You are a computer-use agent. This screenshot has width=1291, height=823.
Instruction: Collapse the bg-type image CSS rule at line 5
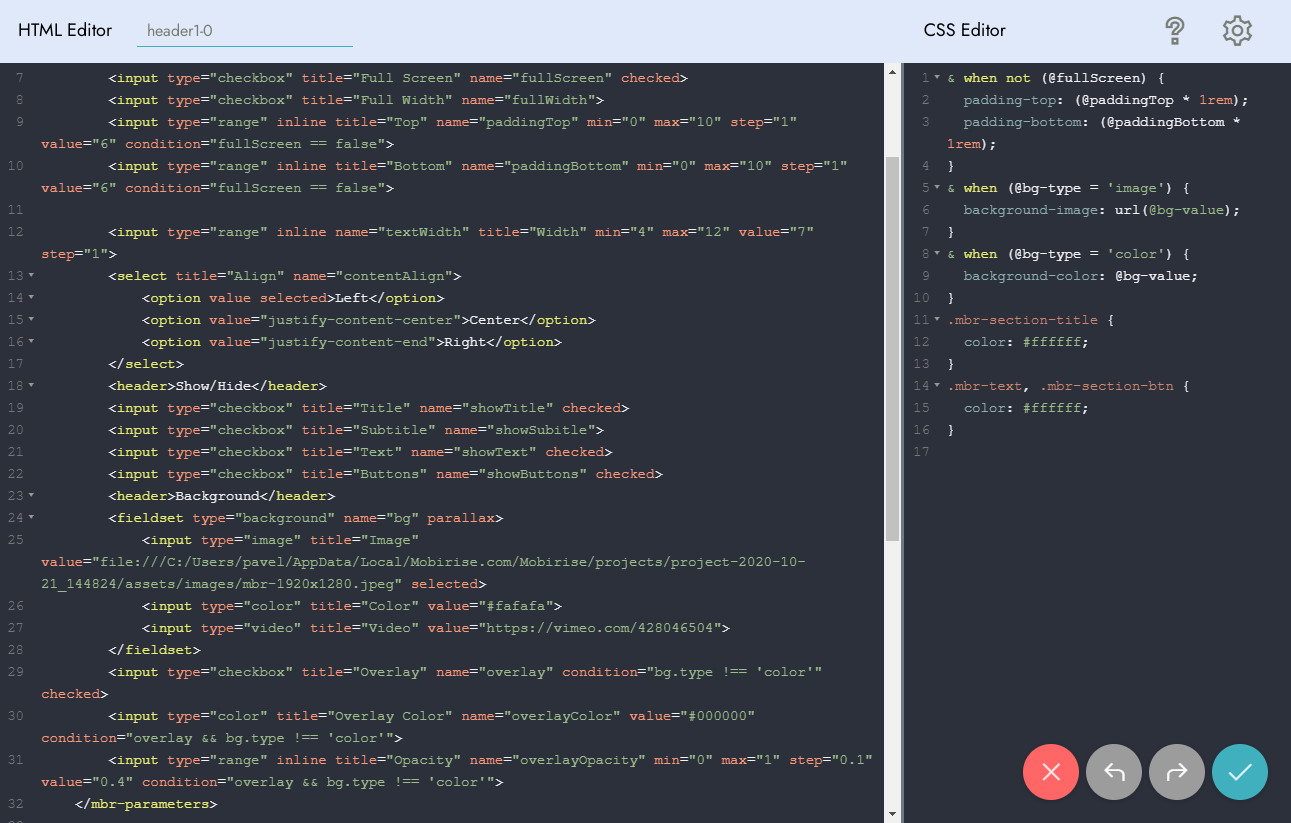pyautogui.click(x=937, y=188)
